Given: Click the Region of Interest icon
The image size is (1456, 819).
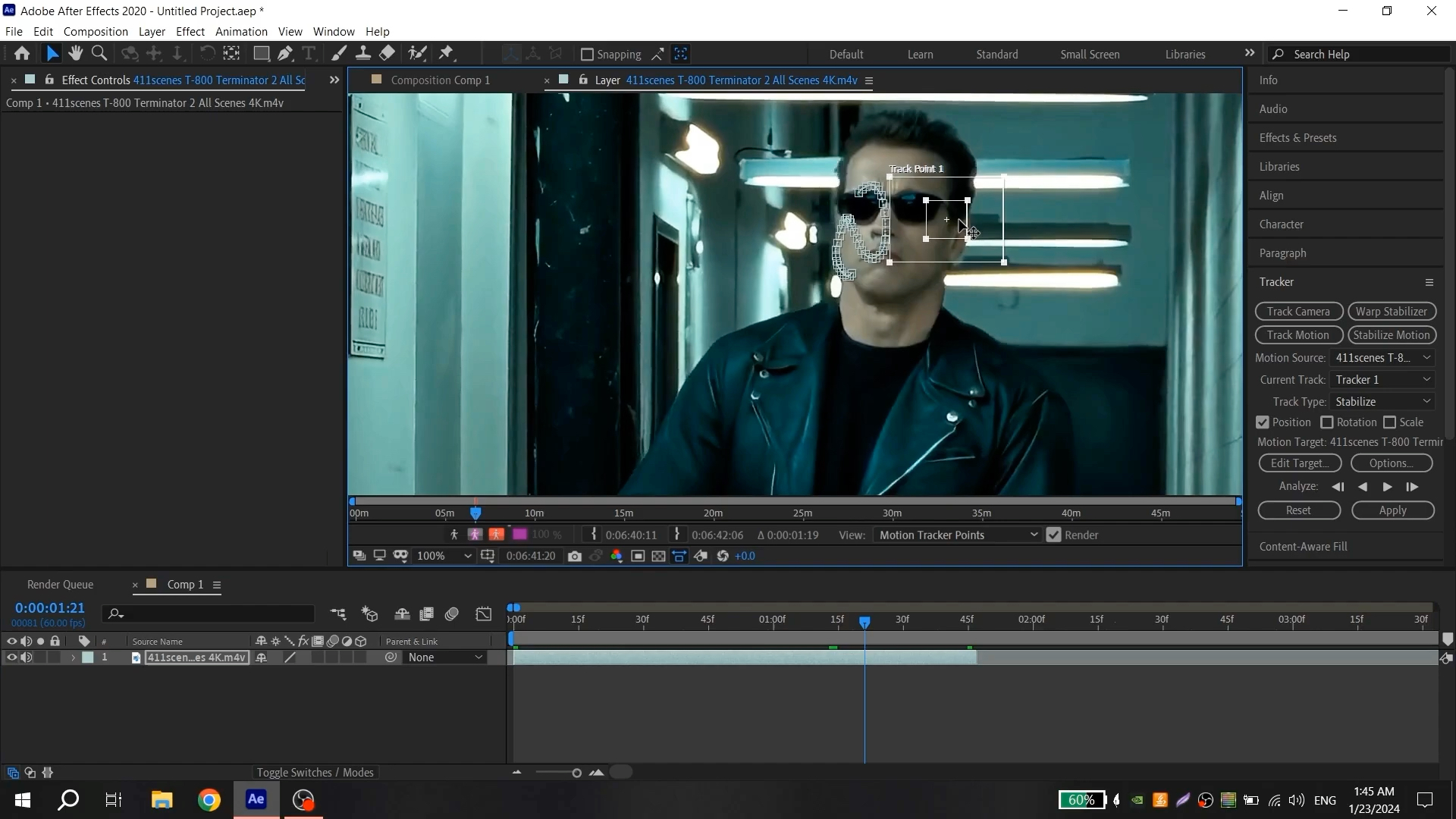Looking at the screenshot, I should point(638,557).
